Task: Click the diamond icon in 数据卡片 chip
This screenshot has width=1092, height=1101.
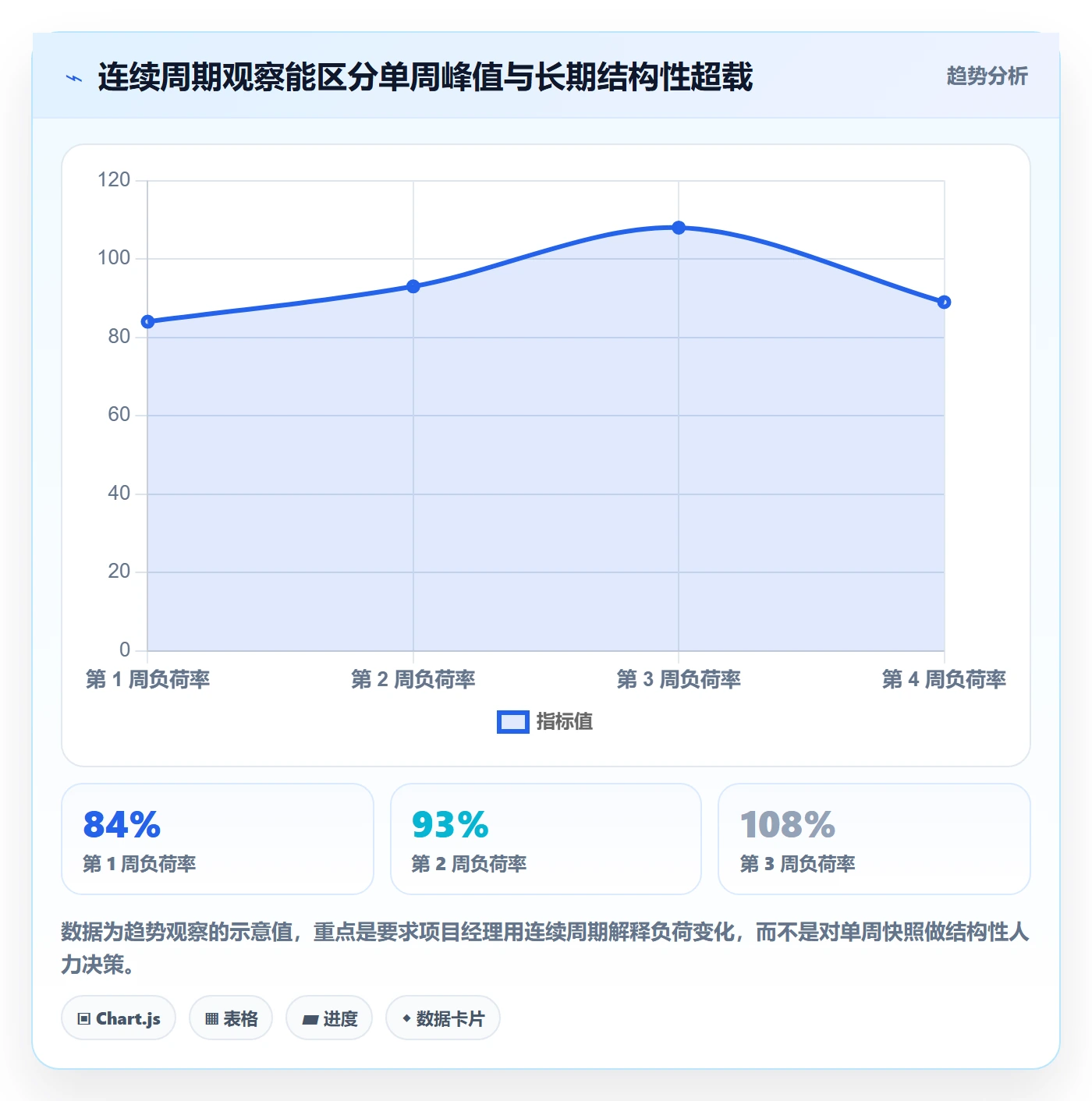Action: pyautogui.click(x=406, y=1018)
